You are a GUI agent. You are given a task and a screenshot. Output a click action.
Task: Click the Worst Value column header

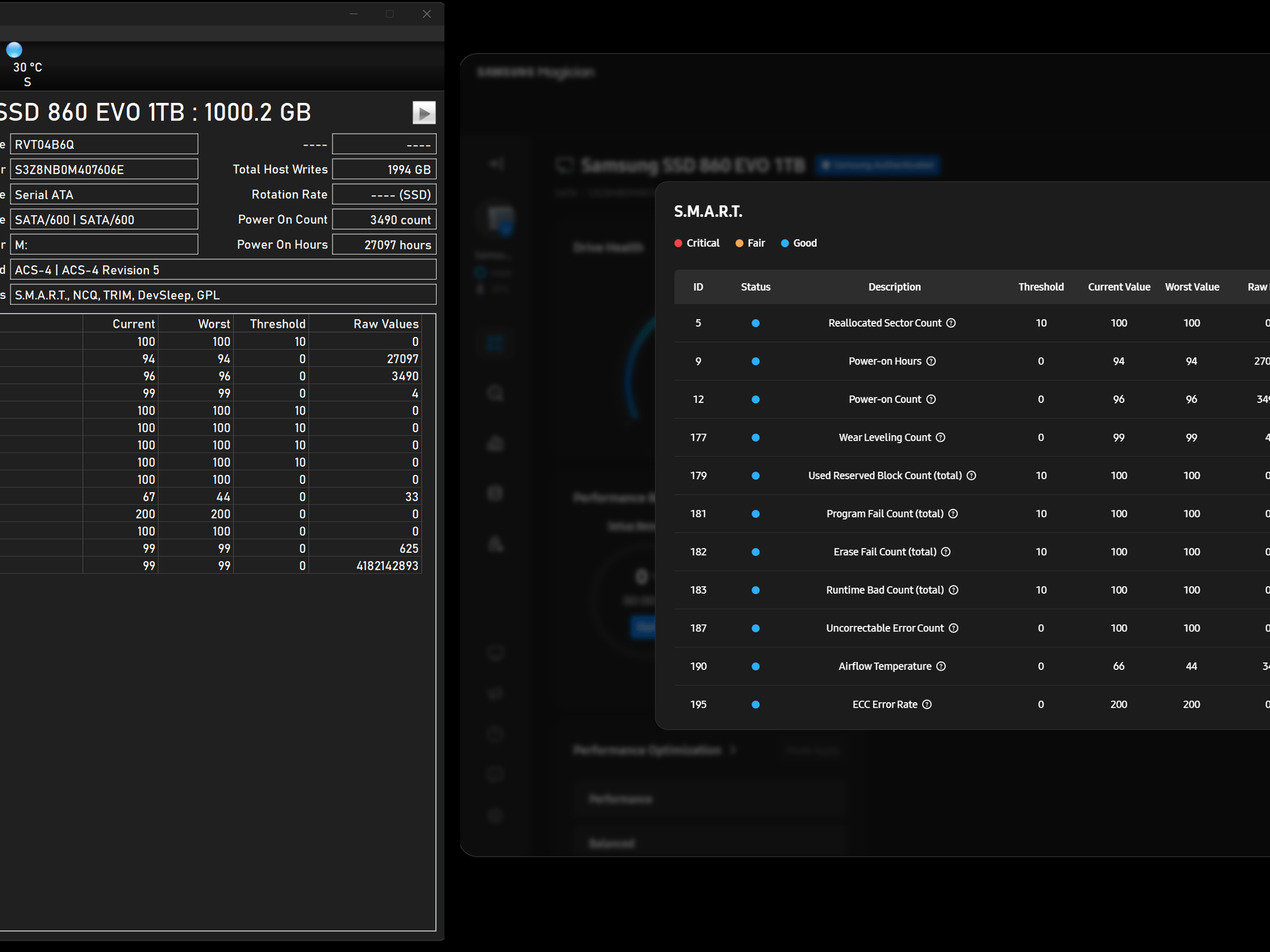(1192, 287)
